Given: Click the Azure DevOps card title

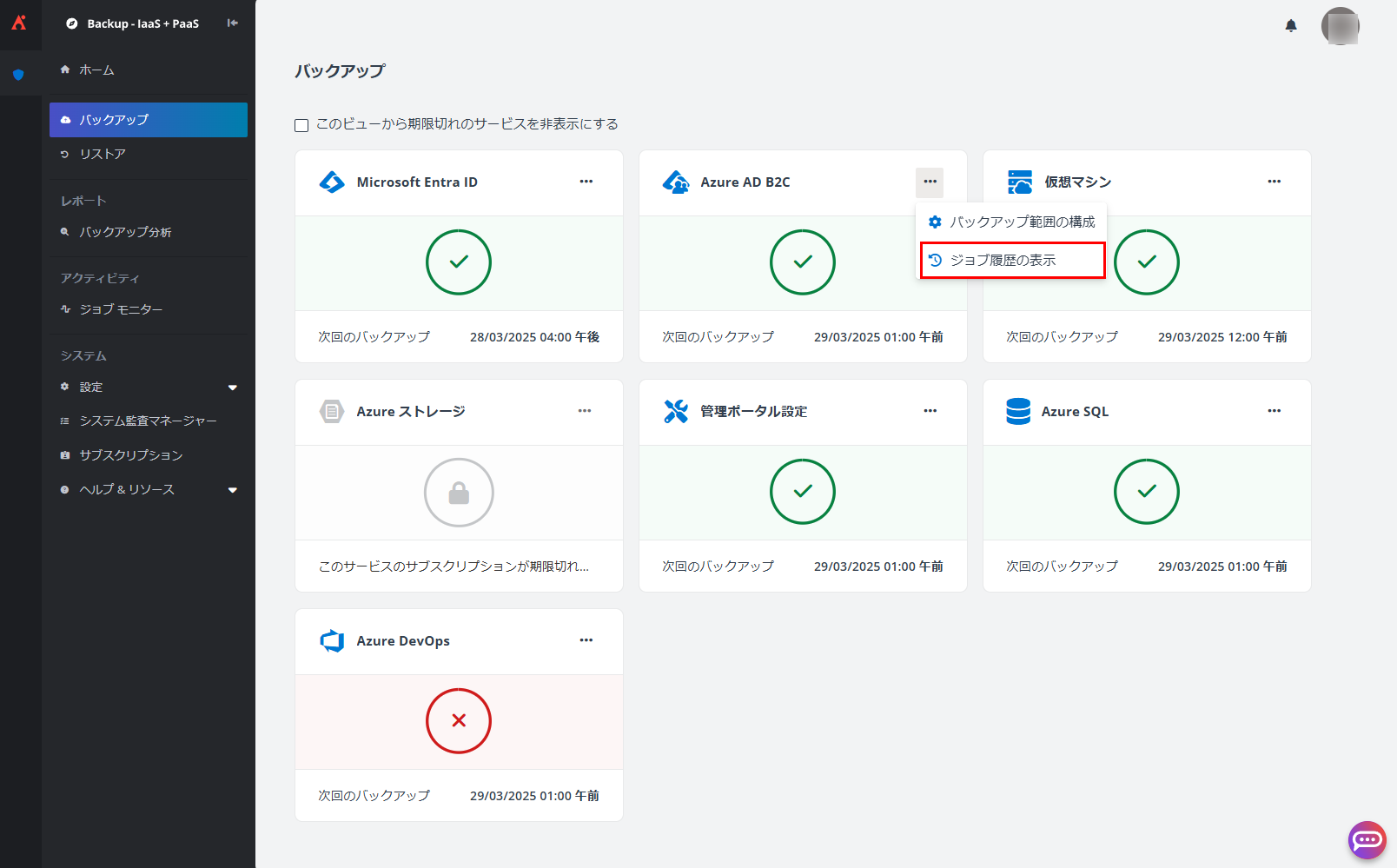Looking at the screenshot, I should click(403, 641).
